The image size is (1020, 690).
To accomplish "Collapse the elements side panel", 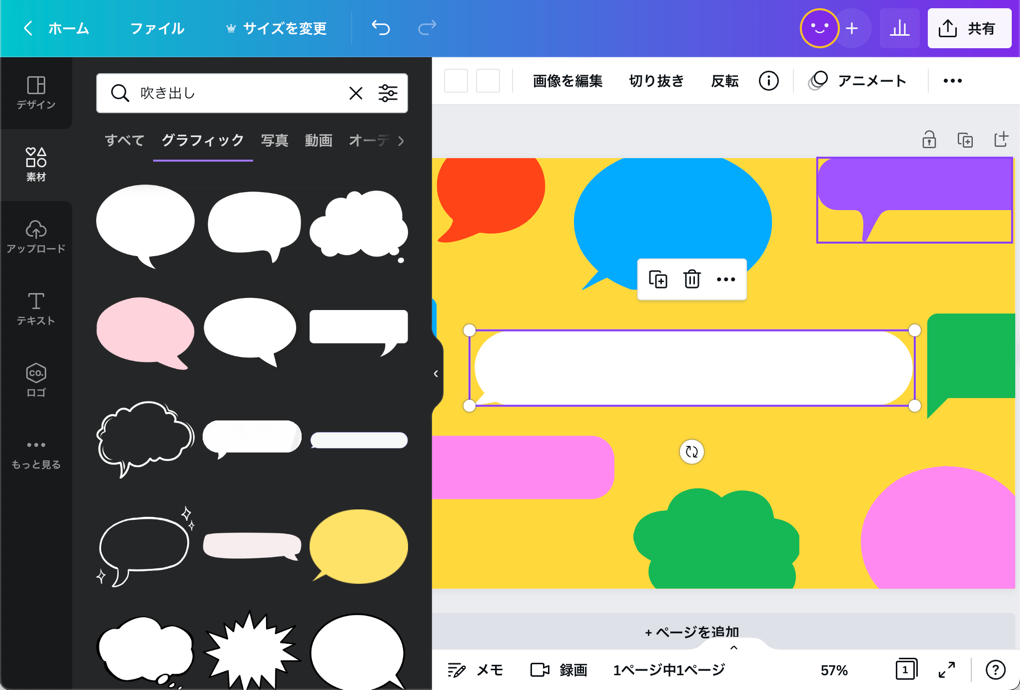I will click(434, 373).
